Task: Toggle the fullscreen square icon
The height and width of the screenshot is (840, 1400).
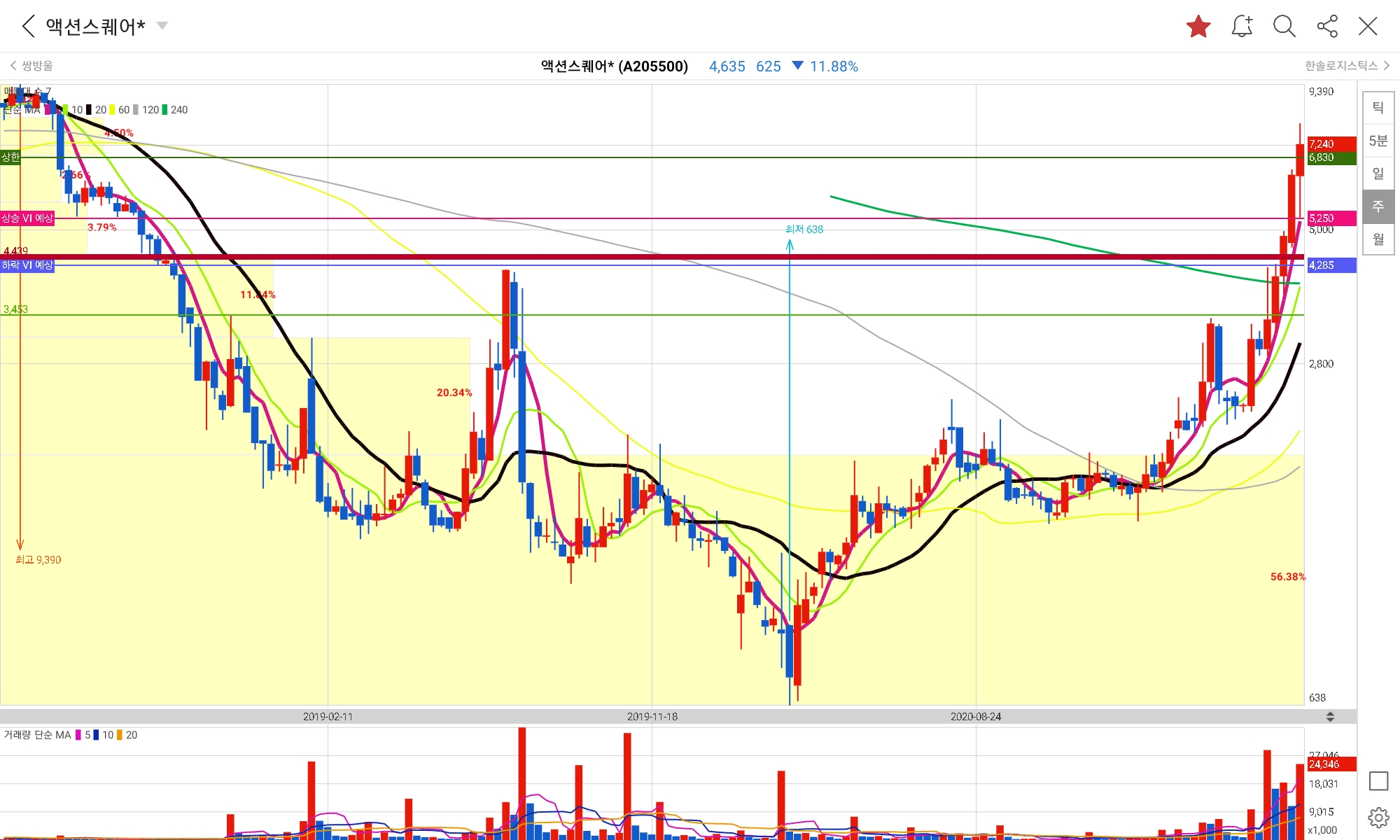Action: [x=1378, y=781]
